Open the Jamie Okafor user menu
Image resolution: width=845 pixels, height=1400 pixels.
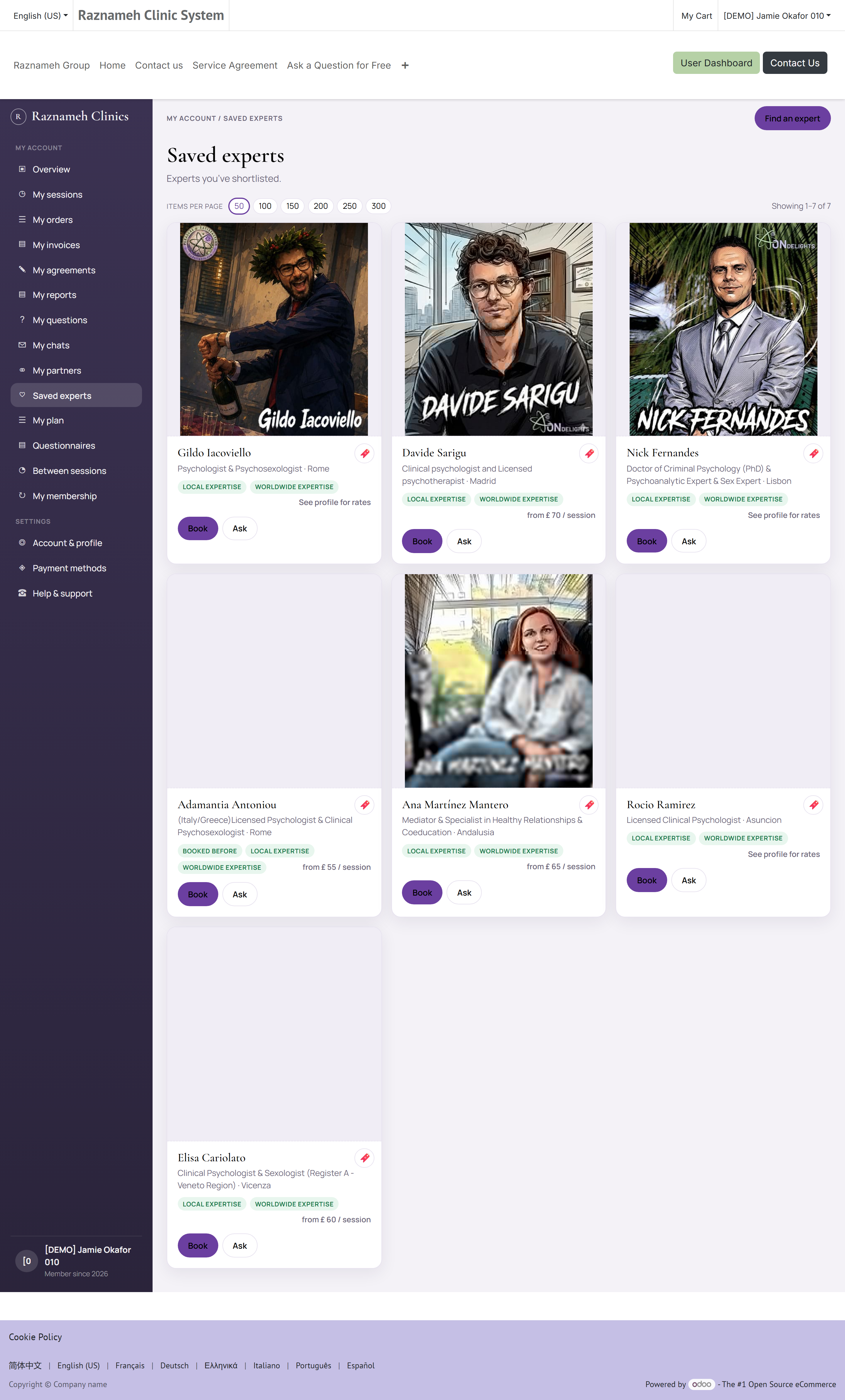coord(777,16)
